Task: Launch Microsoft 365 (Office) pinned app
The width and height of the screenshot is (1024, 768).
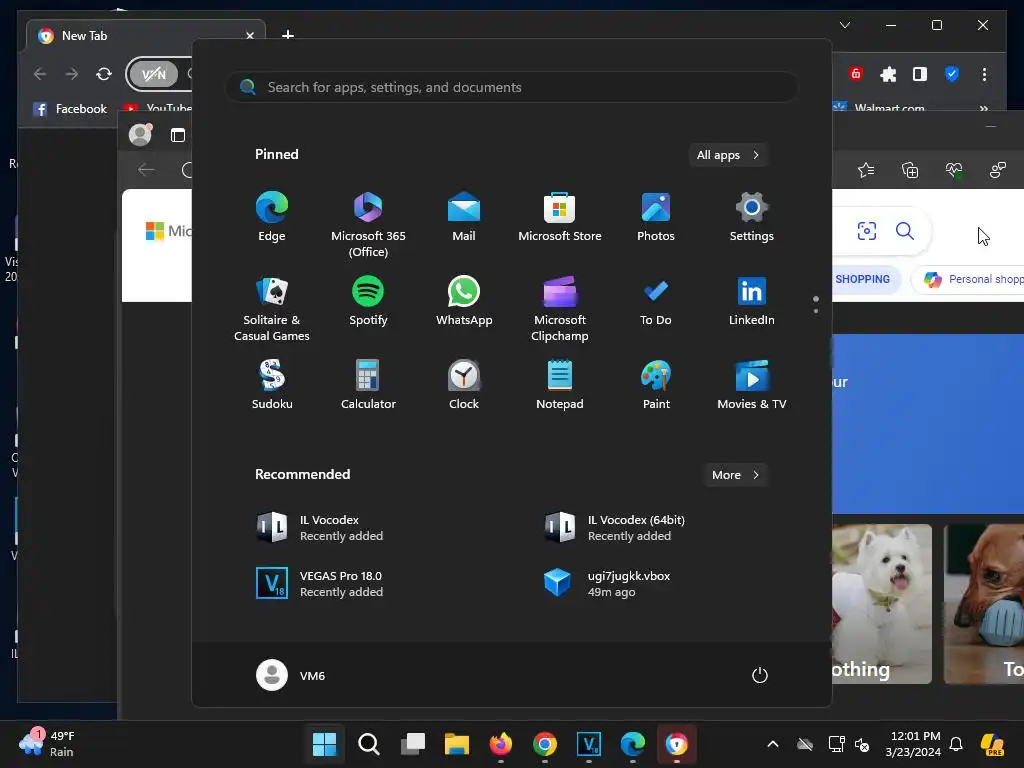Action: pyautogui.click(x=368, y=225)
